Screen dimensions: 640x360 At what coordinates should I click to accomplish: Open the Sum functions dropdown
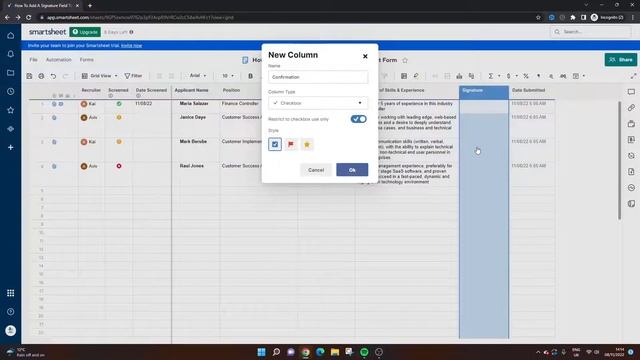coord(494,76)
